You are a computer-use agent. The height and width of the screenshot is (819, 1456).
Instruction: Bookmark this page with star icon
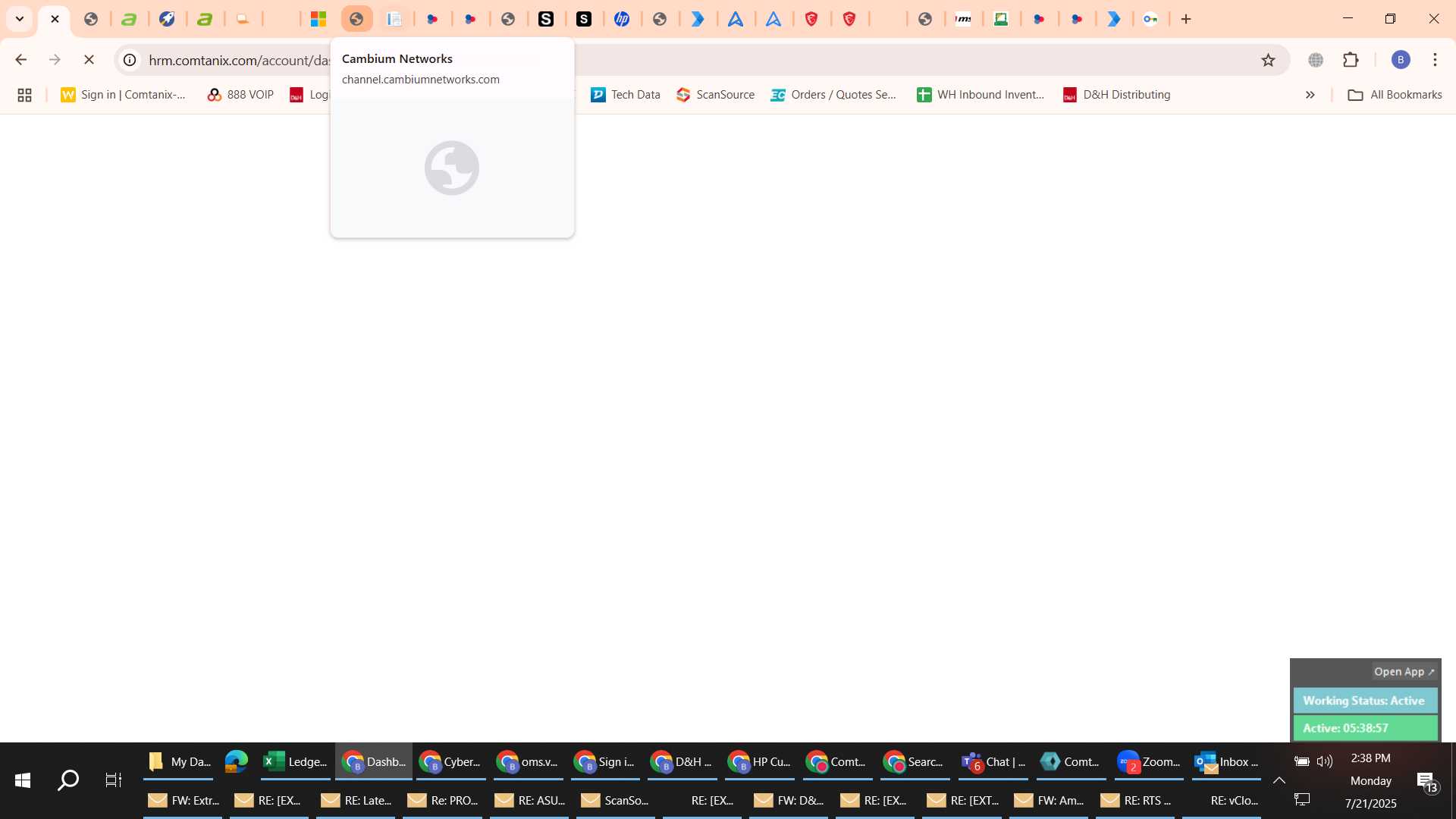1268,60
